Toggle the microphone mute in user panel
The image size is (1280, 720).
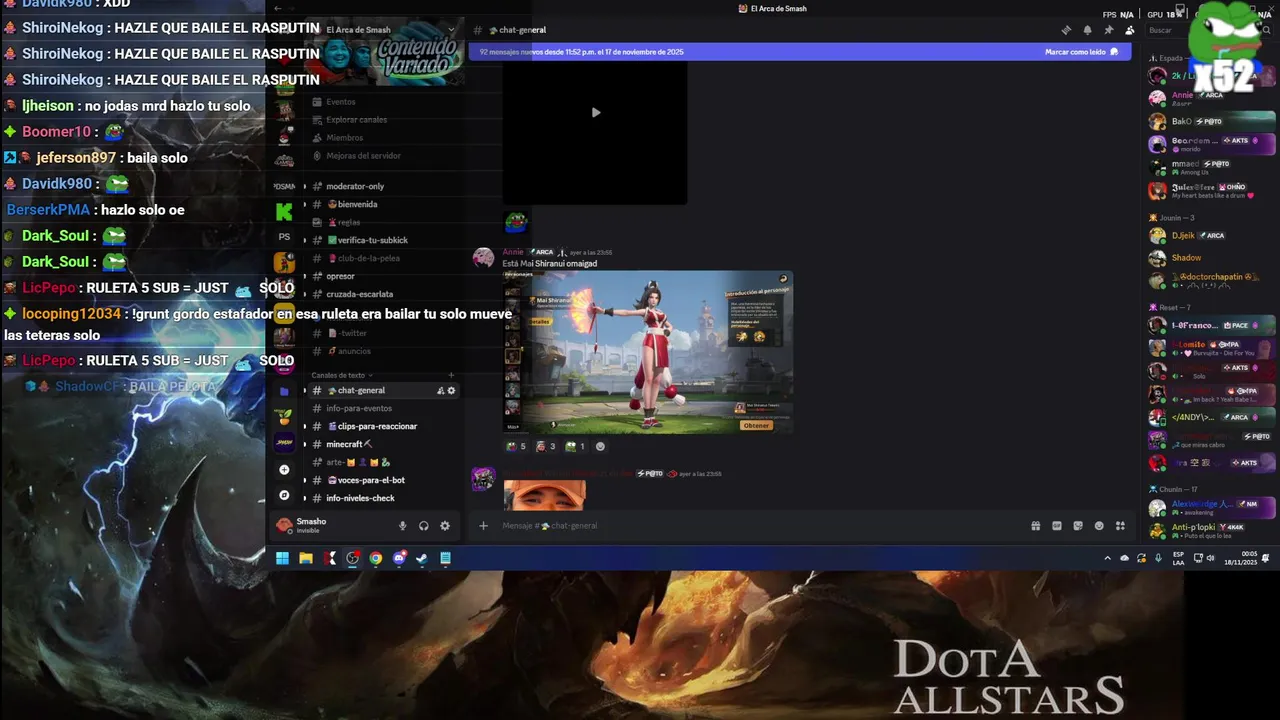(403, 525)
